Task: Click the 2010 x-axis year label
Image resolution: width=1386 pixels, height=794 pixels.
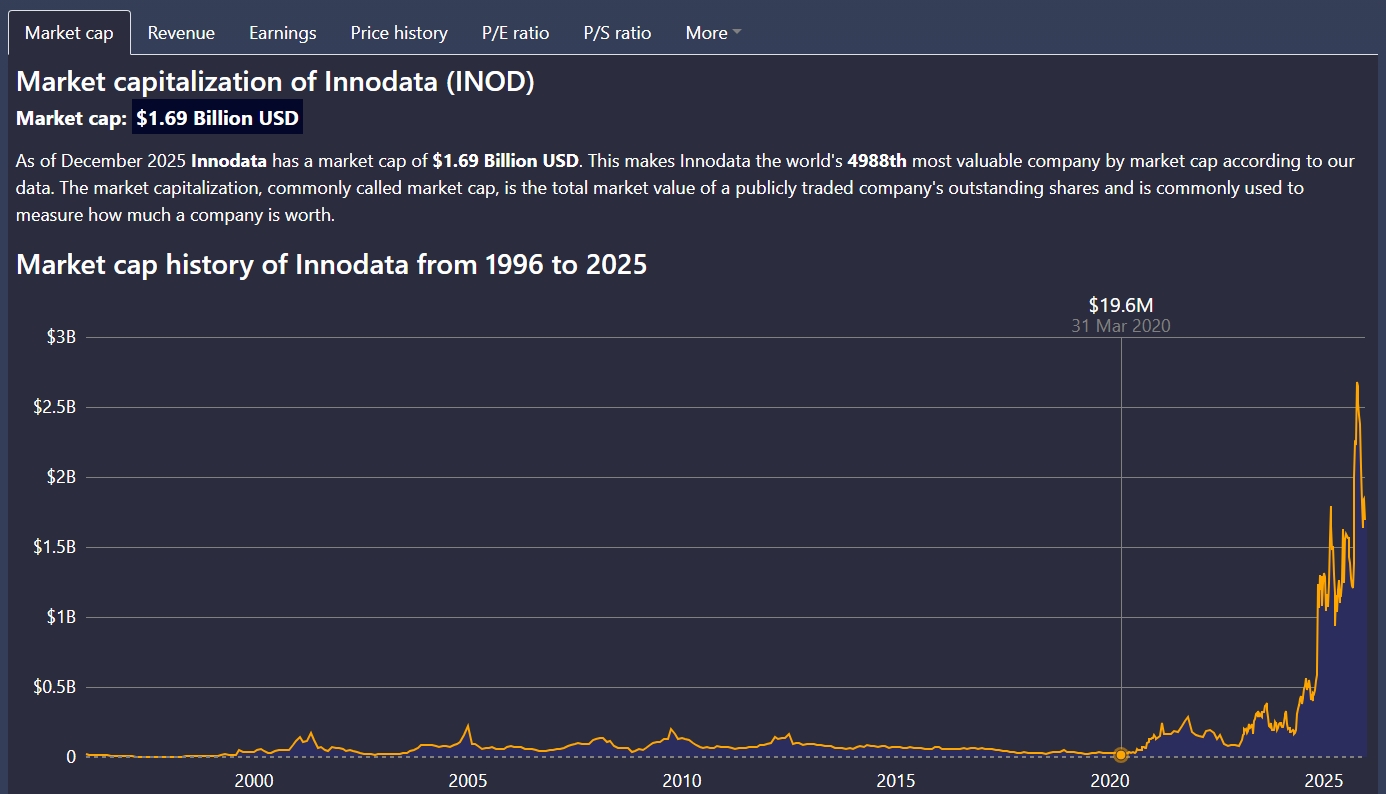Action: [x=682, y=780]
